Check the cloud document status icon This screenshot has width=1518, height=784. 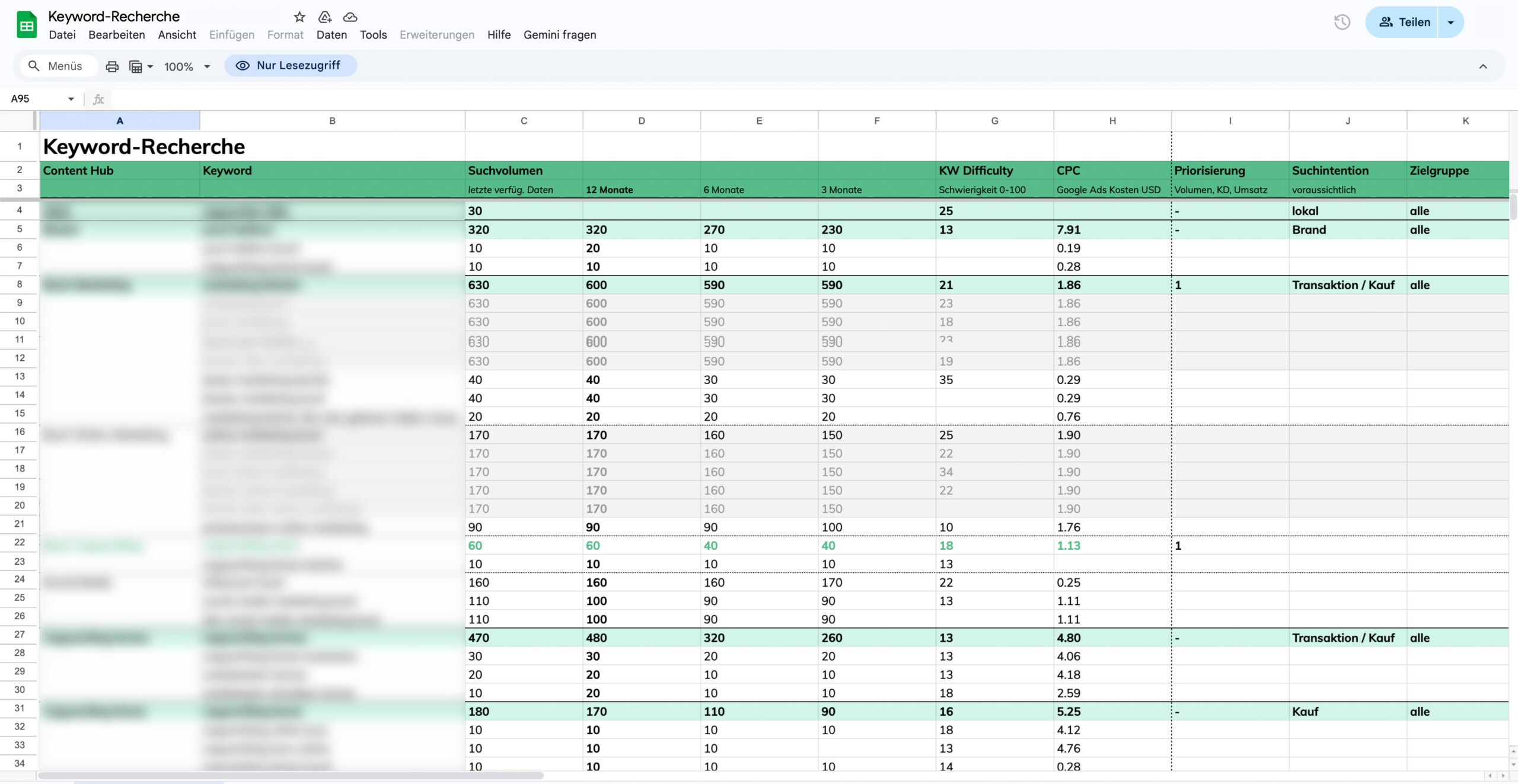[x=350, y=17]
